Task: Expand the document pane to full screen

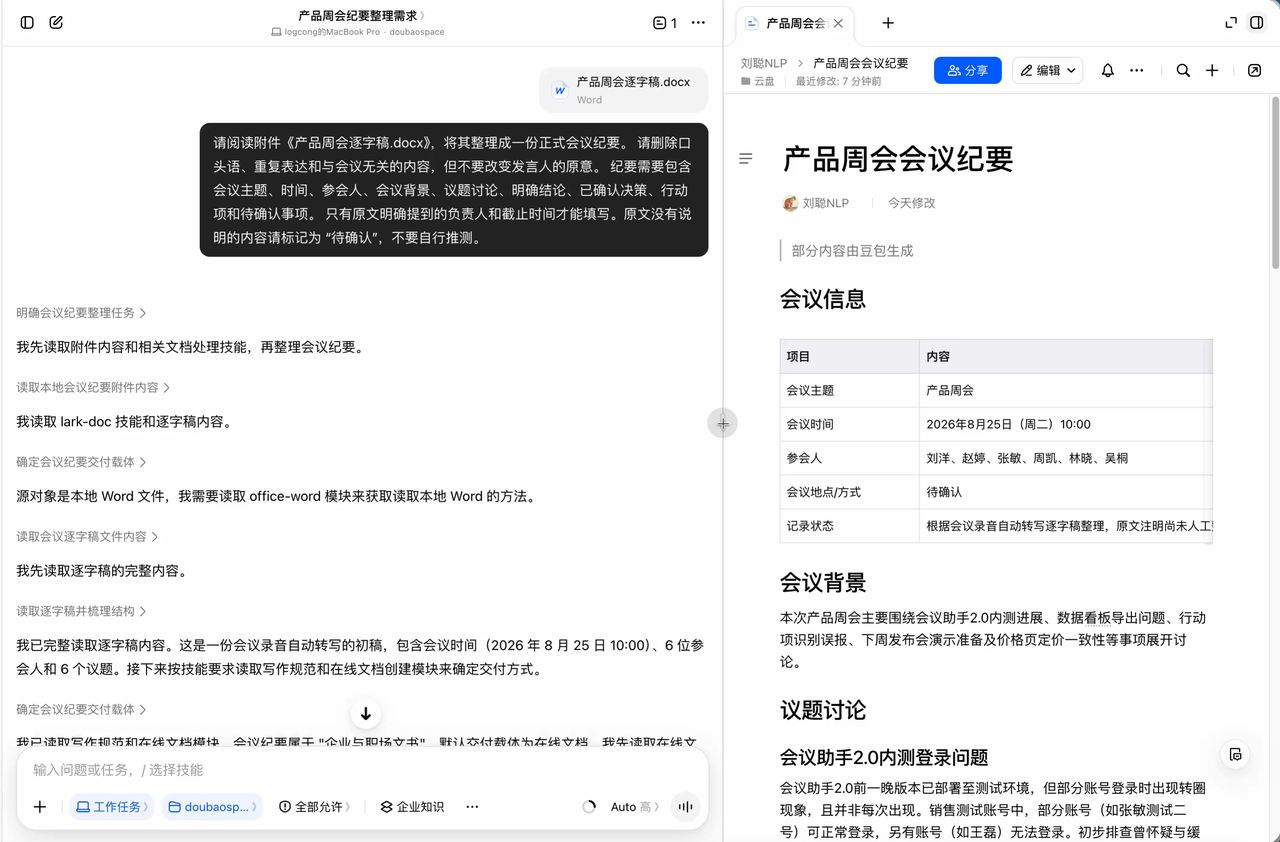Action: [1231, 23]
